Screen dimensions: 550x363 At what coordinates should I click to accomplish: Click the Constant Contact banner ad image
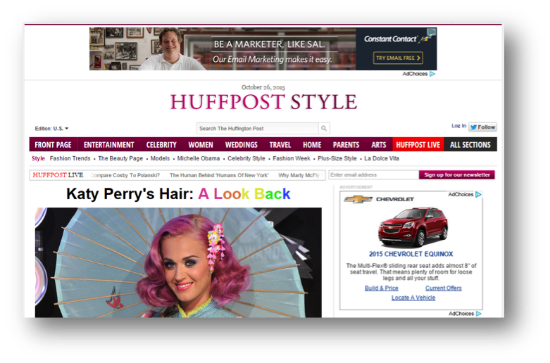coord(263,49)
